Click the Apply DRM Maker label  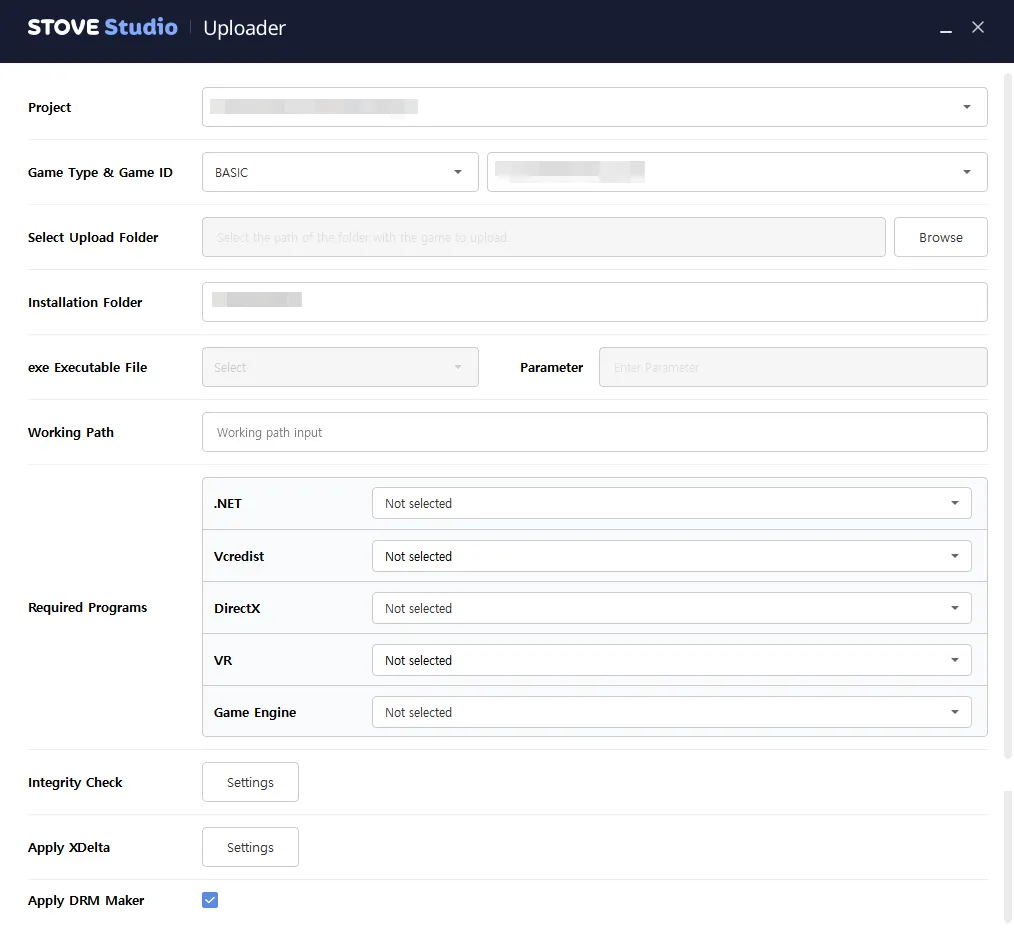(86, 900)
